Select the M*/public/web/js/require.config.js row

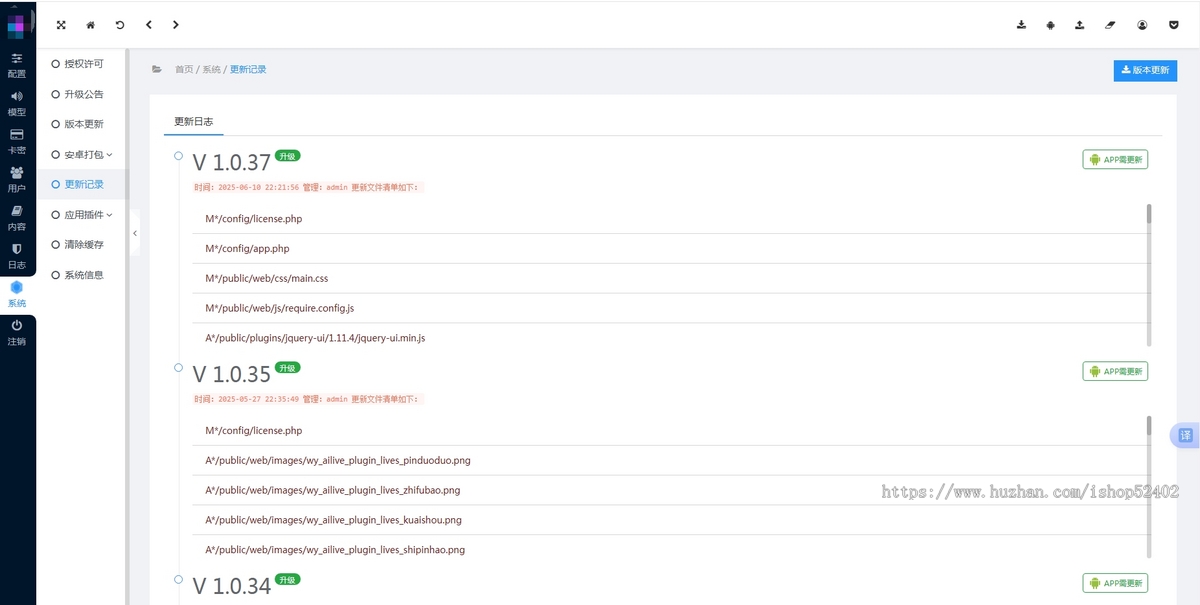[668, 308]
